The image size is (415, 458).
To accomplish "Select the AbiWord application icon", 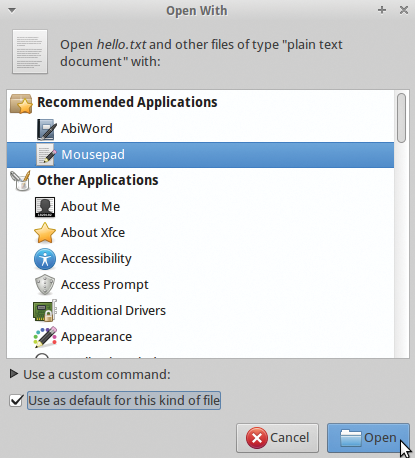I will pyautogui.click(x=45, y=129).
